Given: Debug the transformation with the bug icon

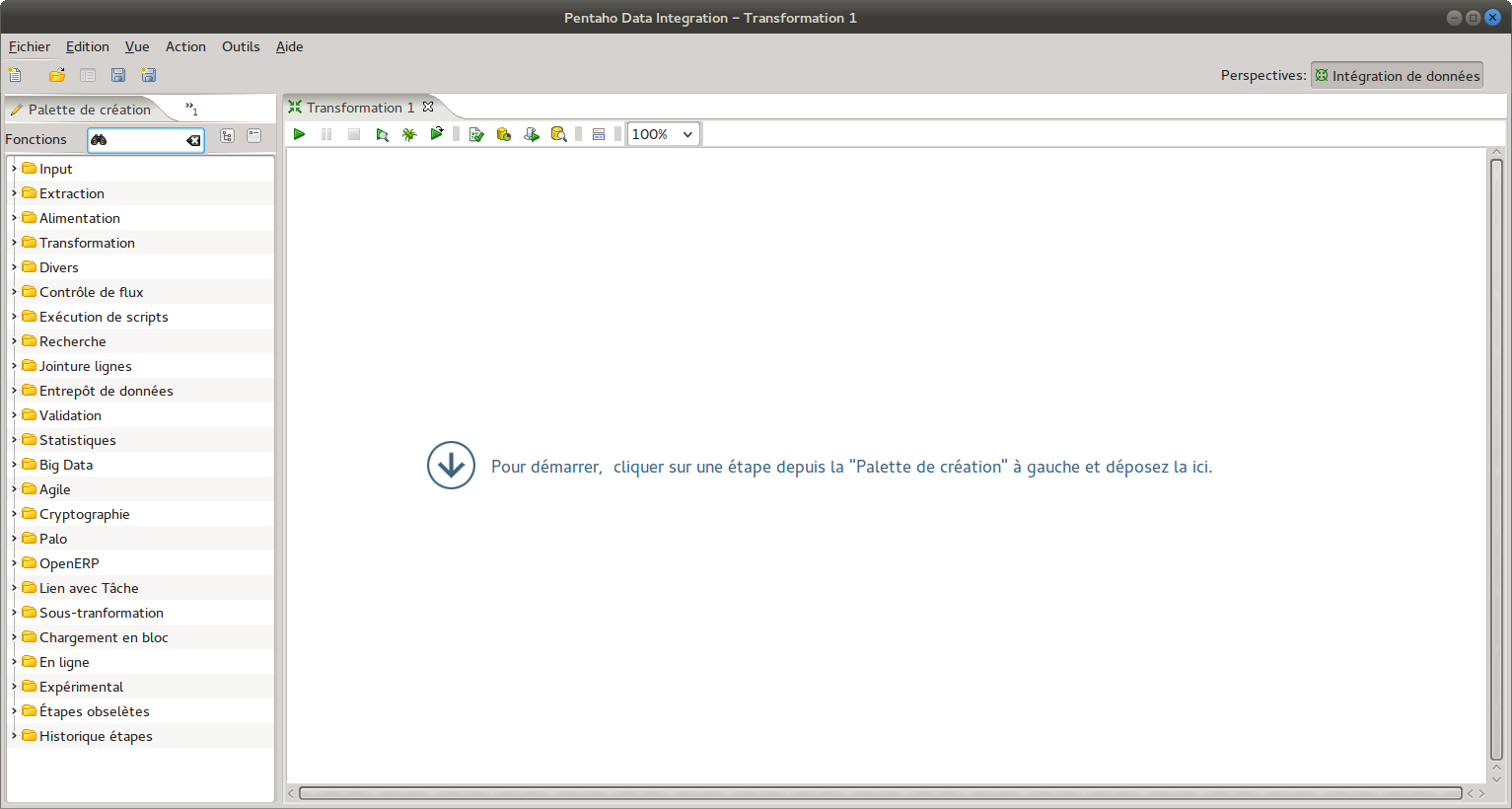Looking at the screenshot, I should 409,134.
